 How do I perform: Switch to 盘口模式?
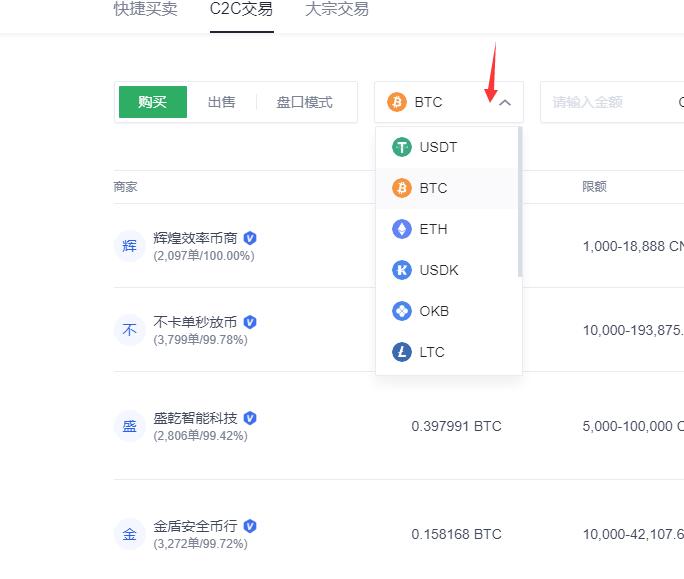coord(304,102)
